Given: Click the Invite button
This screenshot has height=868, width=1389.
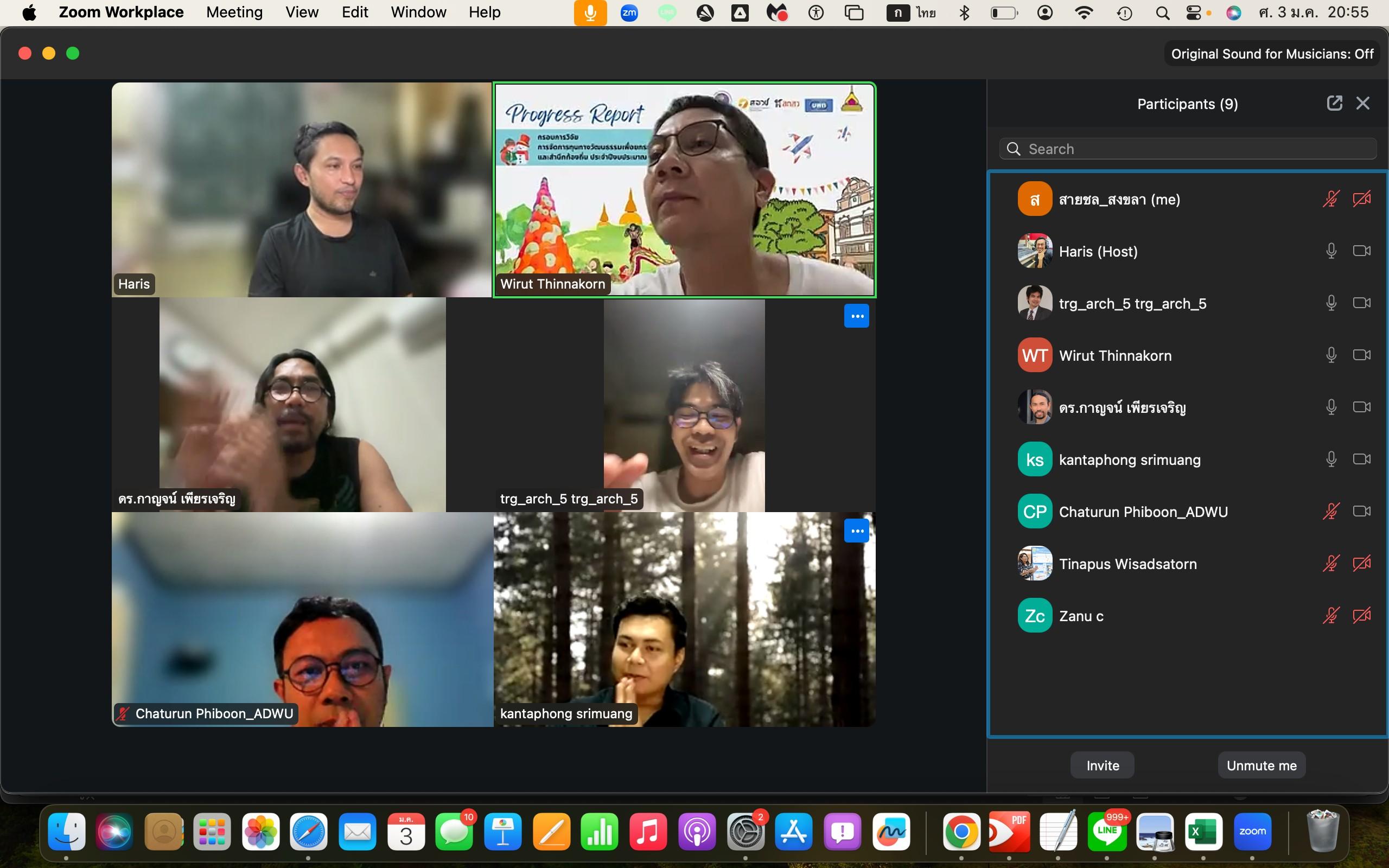Looking at the screenshot, I should click(1102, 765).
